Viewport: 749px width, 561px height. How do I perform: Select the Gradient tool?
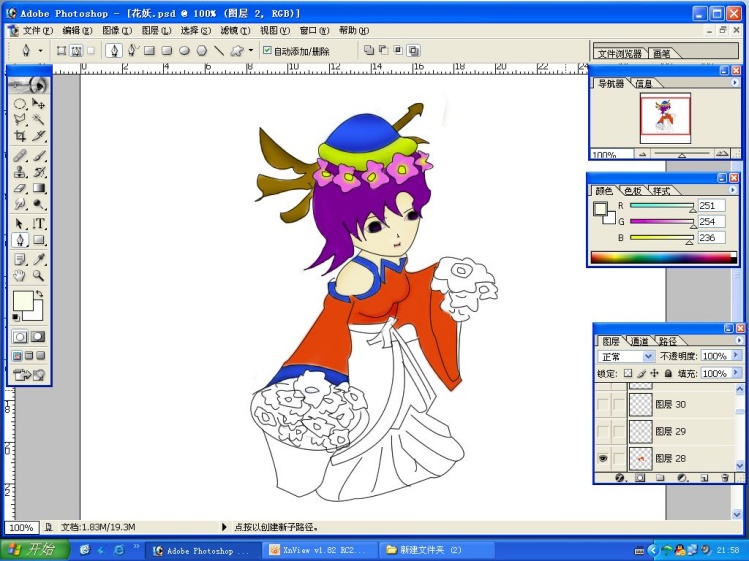[x=38, y=188]
